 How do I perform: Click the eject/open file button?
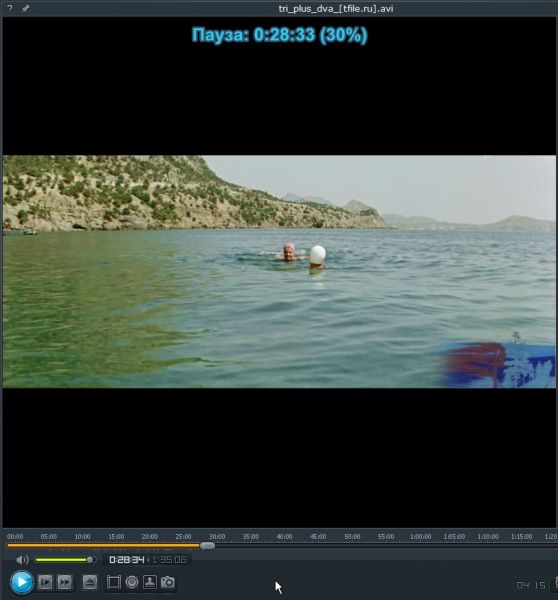click(x=90, y=582)
